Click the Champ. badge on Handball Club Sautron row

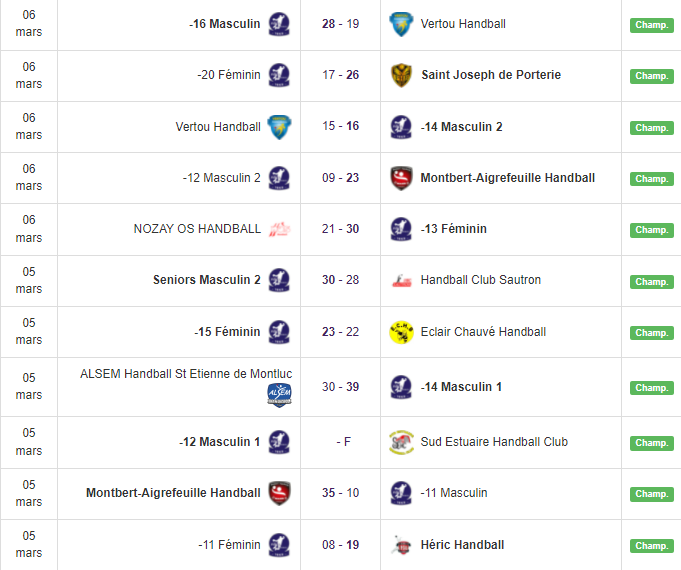[651, 281]
